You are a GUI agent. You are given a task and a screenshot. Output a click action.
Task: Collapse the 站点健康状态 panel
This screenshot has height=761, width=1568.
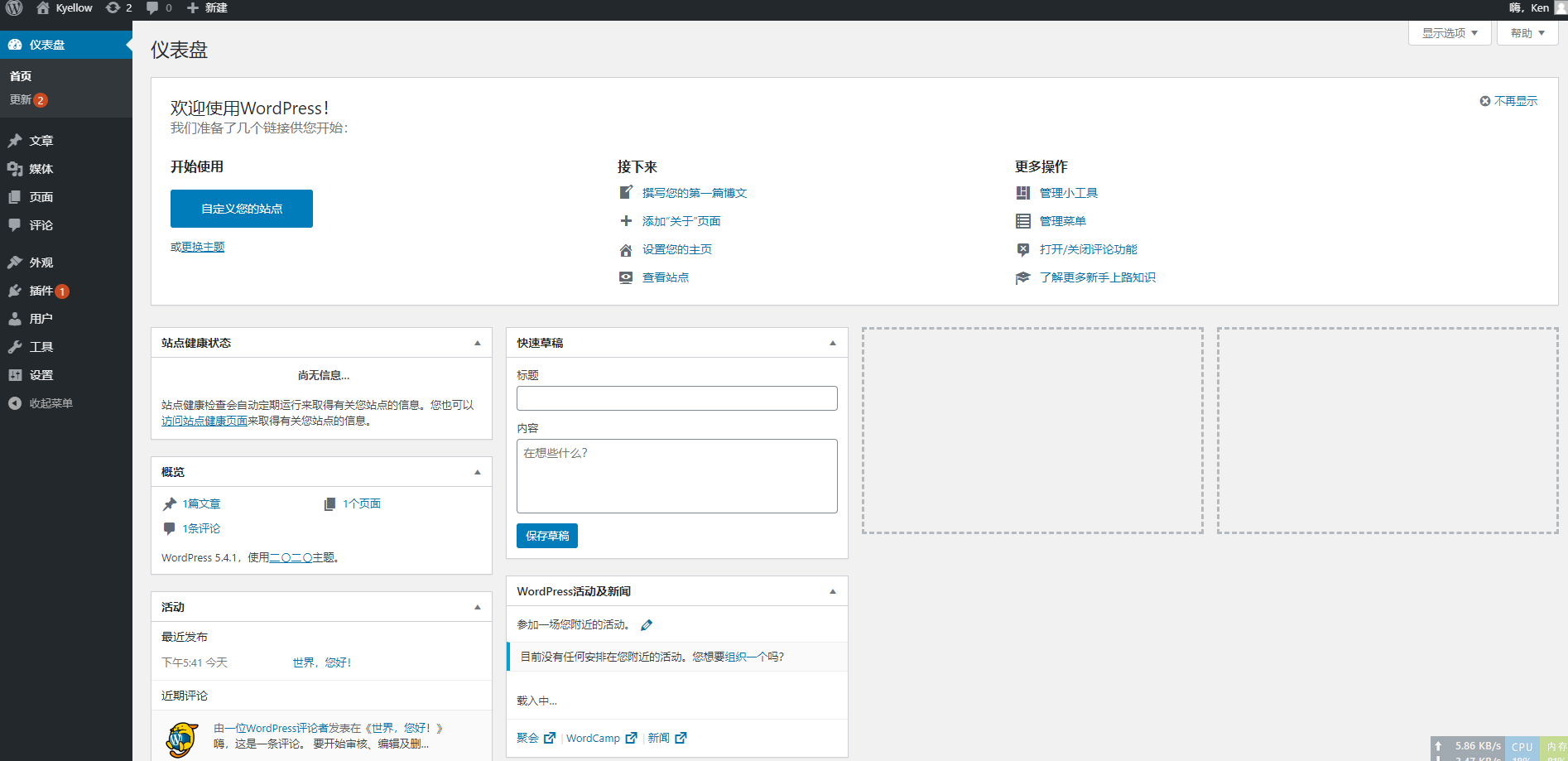point(478,343)
